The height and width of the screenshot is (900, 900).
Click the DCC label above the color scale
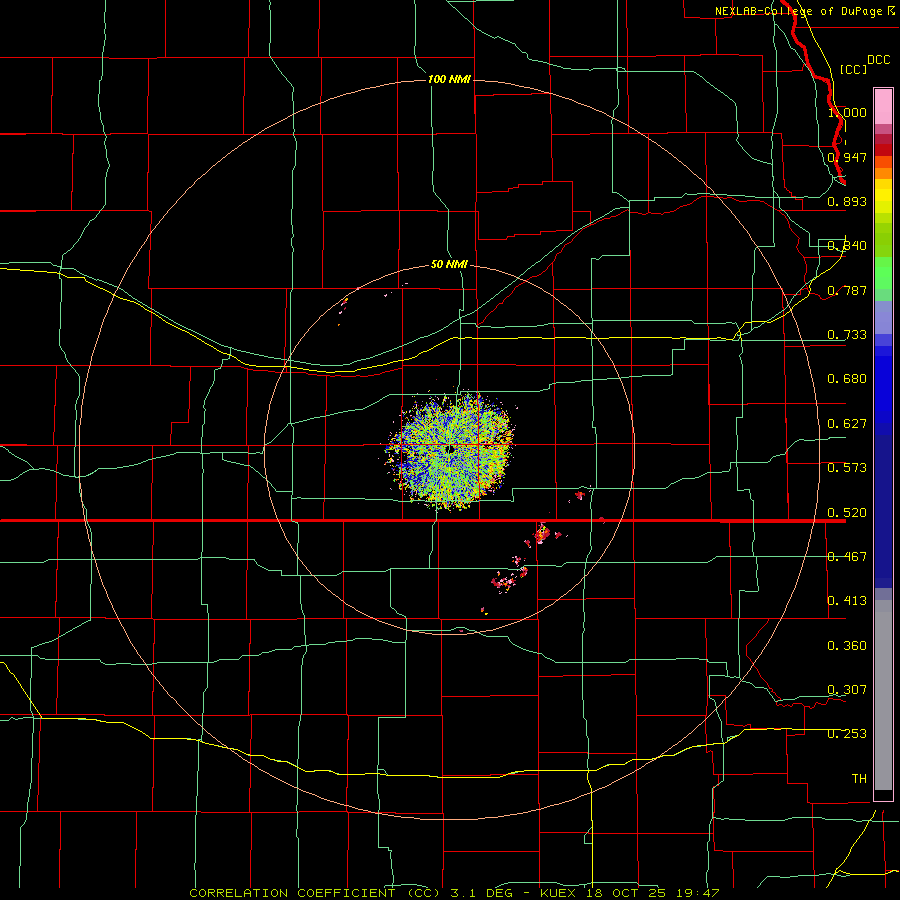878,60
